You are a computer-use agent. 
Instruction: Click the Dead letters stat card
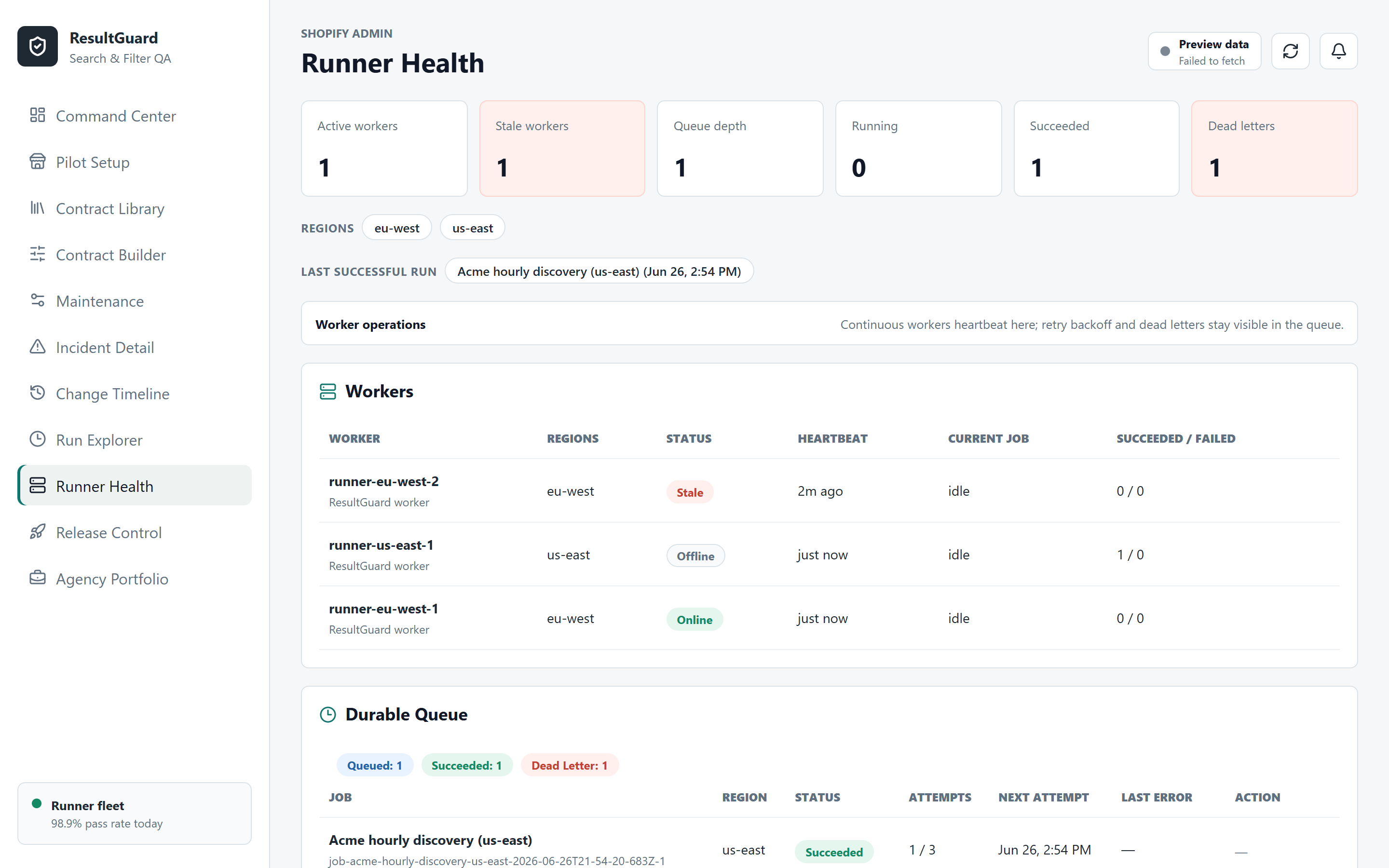[x=1274, y=149]
